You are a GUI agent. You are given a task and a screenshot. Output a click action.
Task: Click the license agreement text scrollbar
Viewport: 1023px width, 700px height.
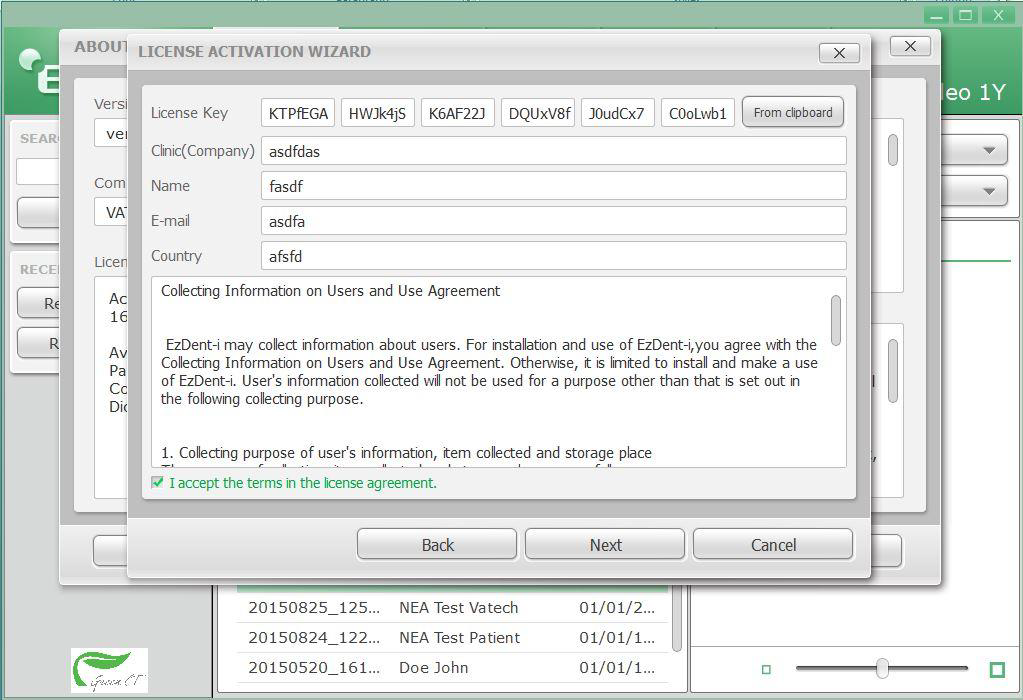point(836,320)
